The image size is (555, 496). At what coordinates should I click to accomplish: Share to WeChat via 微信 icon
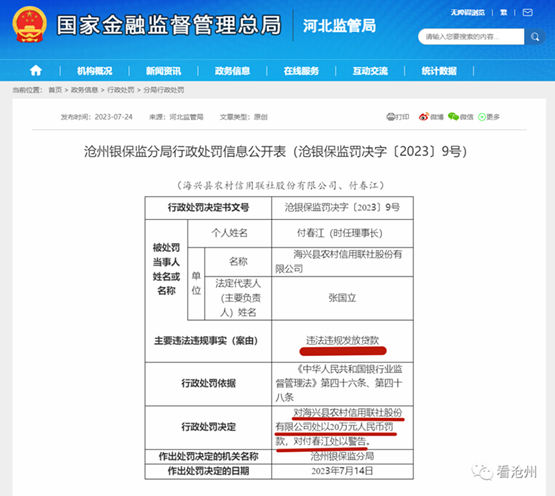click(460, 117)
